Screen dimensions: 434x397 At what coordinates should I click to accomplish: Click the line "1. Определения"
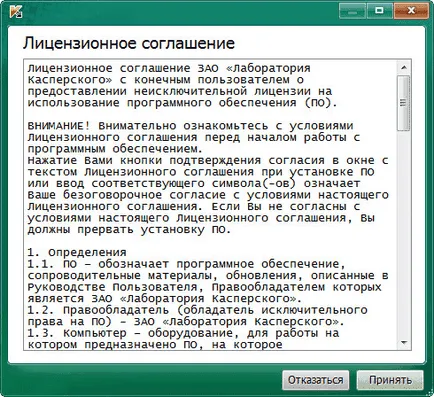pos(77,252)
